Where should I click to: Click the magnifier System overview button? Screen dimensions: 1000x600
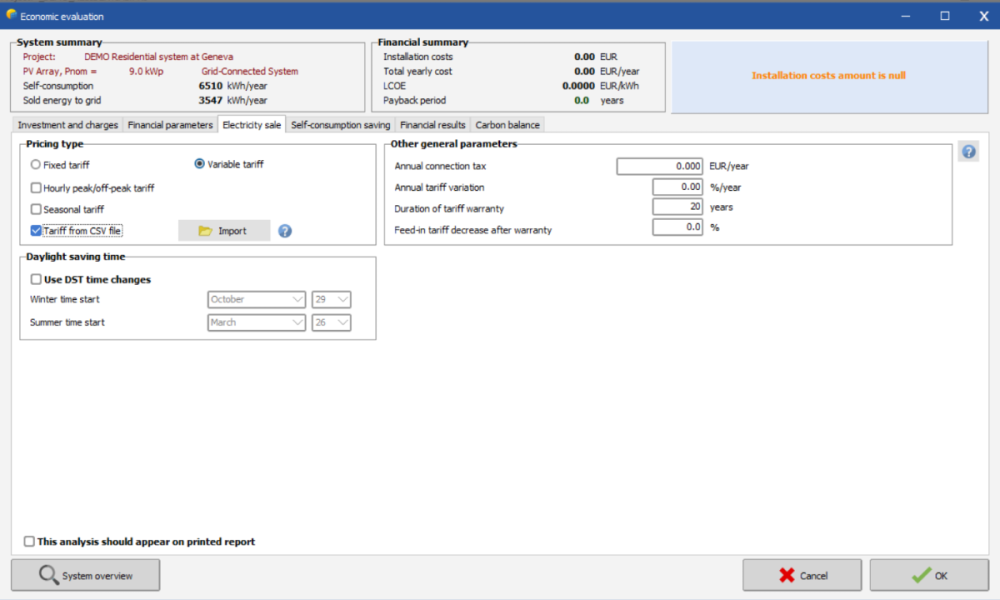point(85,575)
